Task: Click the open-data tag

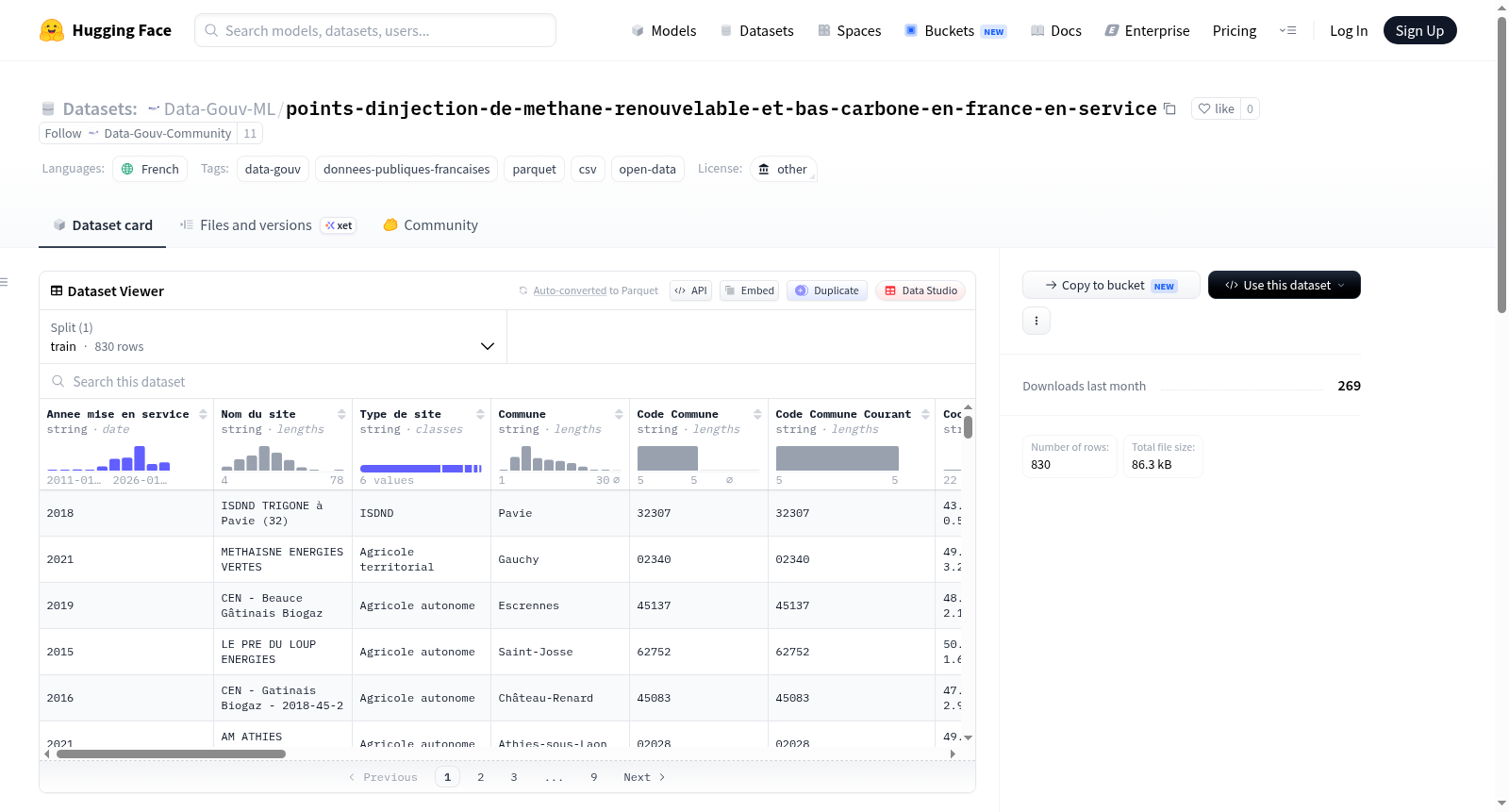Action: [647, 169]
